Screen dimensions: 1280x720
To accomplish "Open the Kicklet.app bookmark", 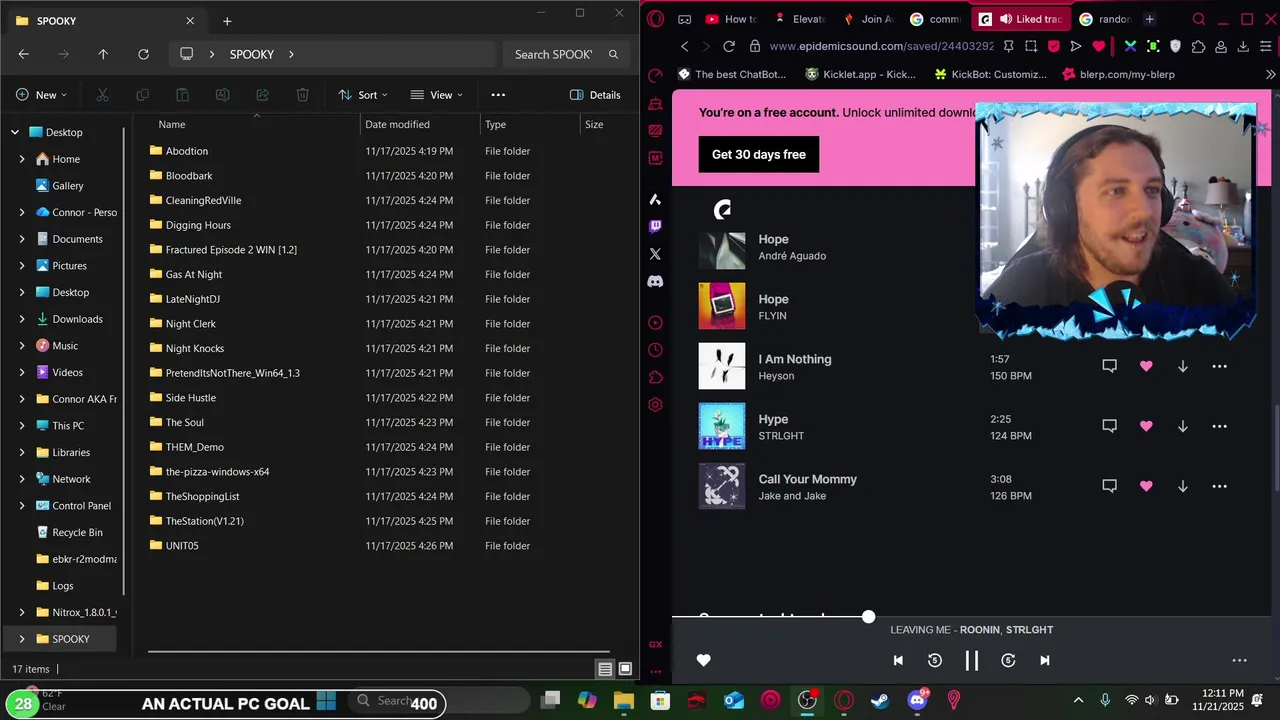I will pyautogui.click(x=860, y=74).
